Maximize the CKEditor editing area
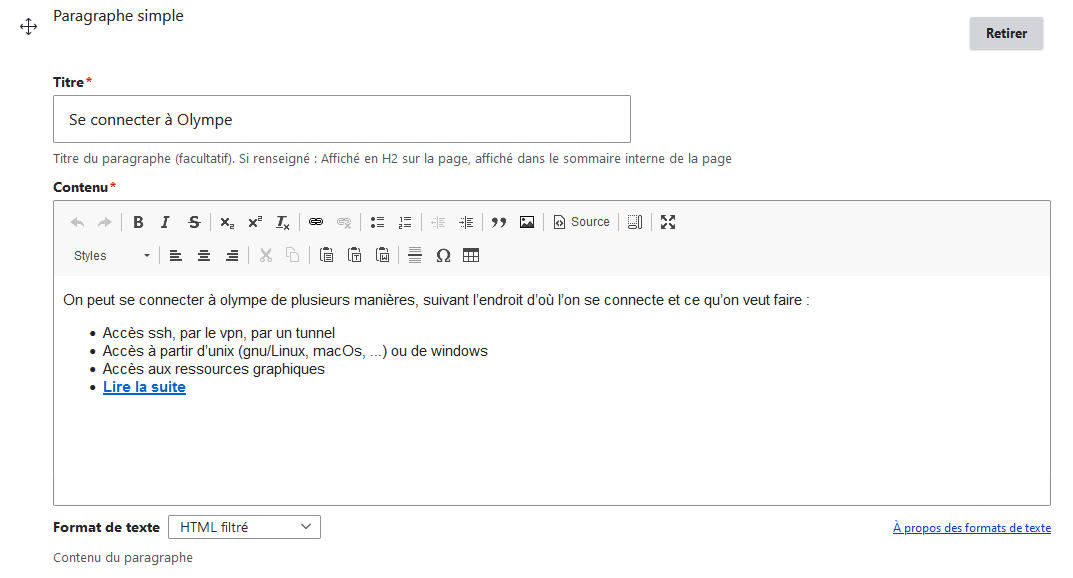 coord(667,222)
